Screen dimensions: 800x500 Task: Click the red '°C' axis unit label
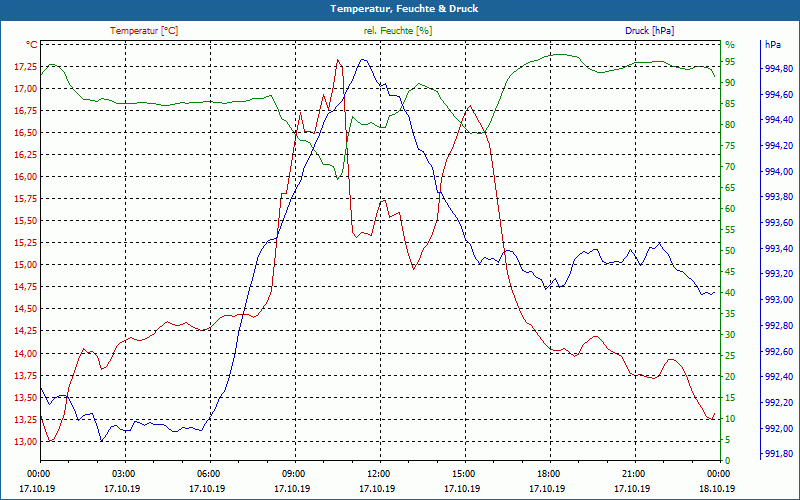32,45
